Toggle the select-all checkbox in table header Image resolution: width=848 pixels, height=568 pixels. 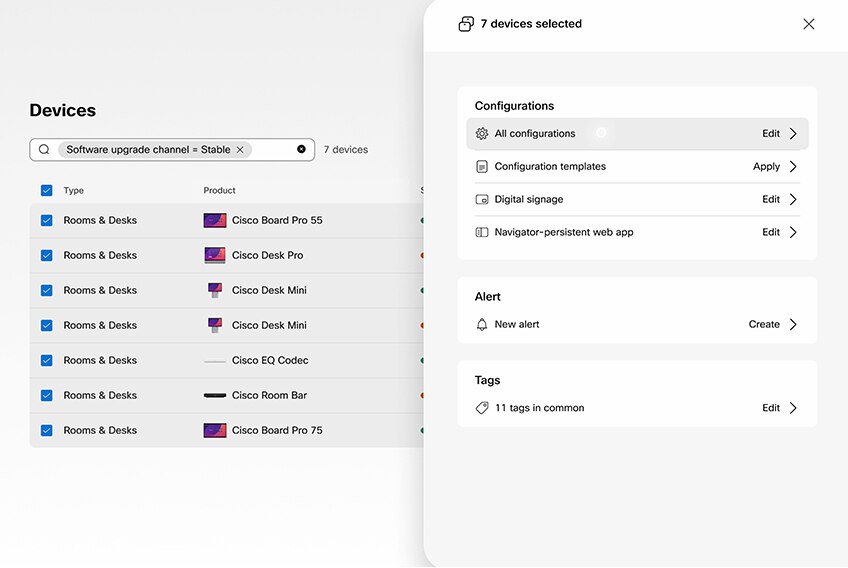47,190
